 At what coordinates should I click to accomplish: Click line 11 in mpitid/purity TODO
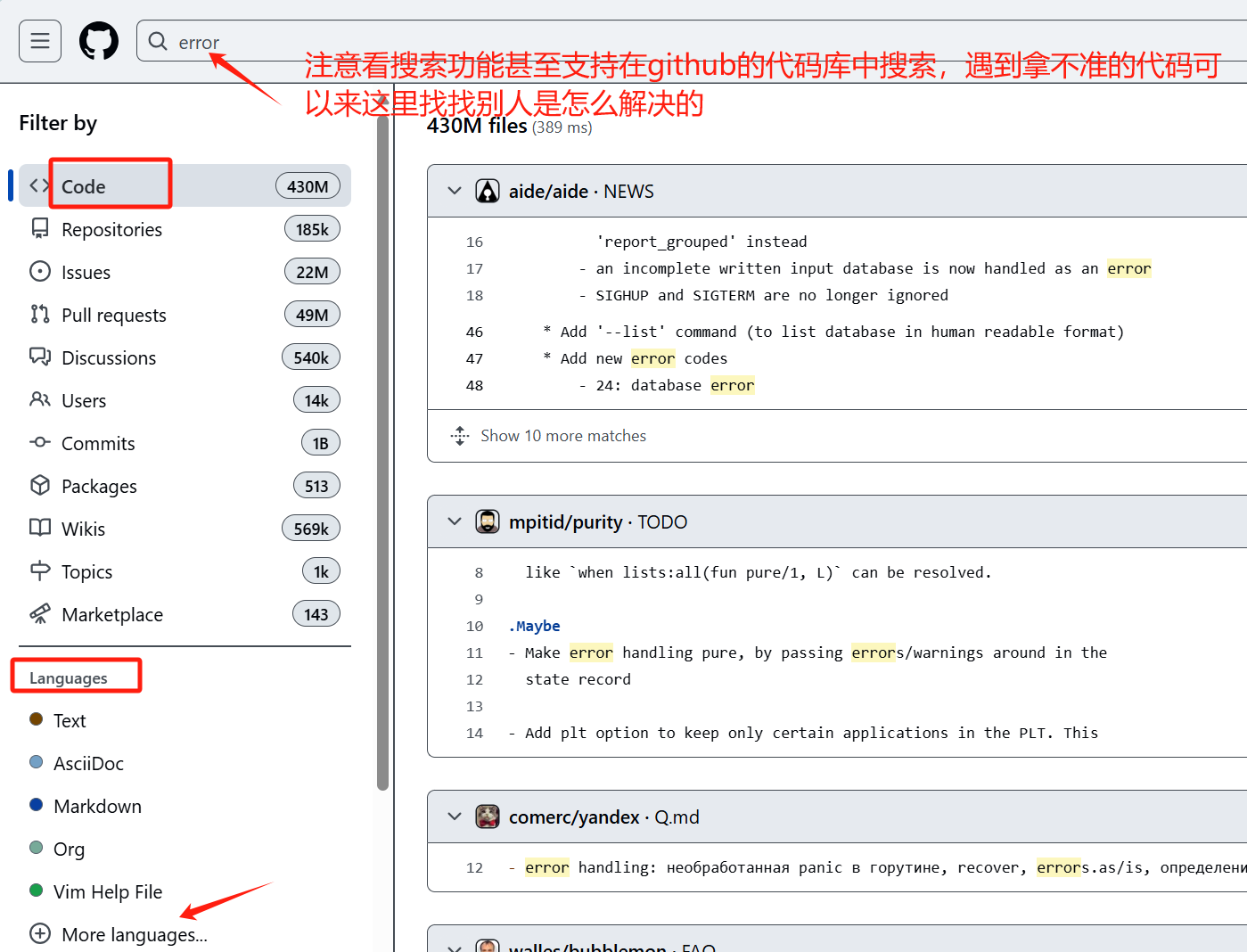(x=474, y=652)
